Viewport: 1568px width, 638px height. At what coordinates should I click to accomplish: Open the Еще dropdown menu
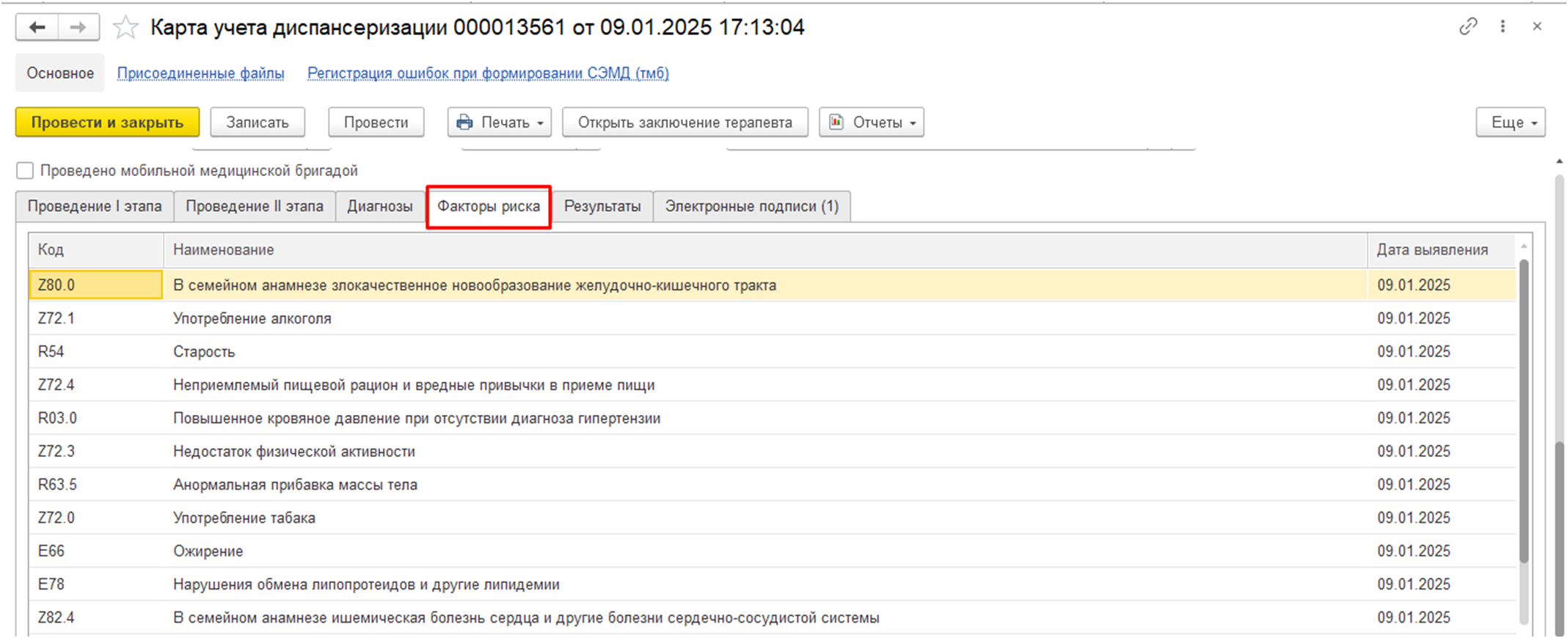1510,122
